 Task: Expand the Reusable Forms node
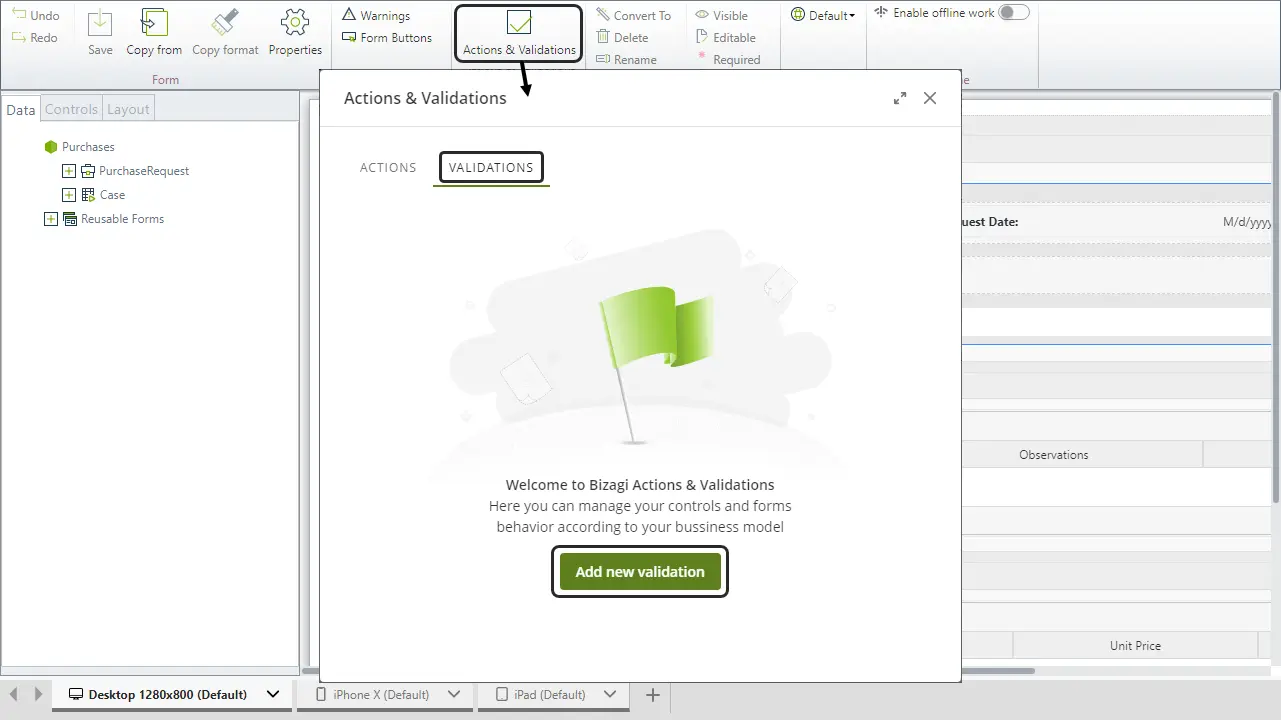[51, 219]
